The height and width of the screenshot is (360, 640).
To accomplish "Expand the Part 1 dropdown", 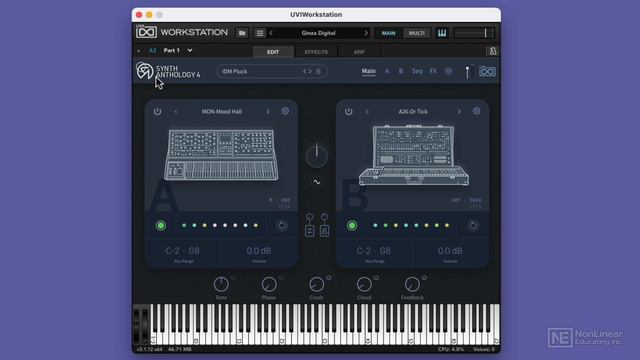I will 190,51.
